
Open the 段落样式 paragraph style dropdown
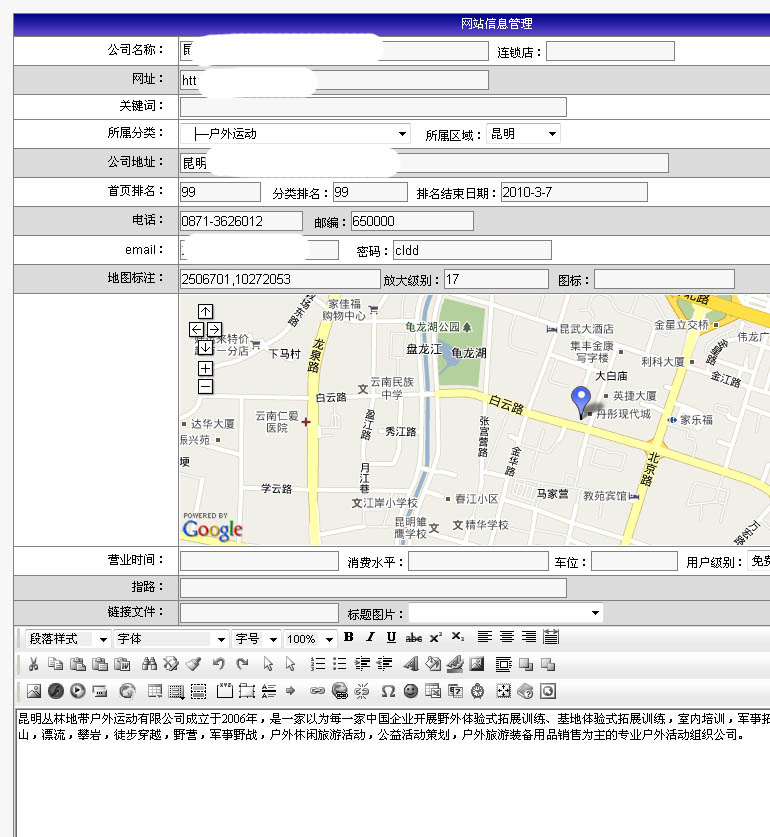tap(68, 638)
